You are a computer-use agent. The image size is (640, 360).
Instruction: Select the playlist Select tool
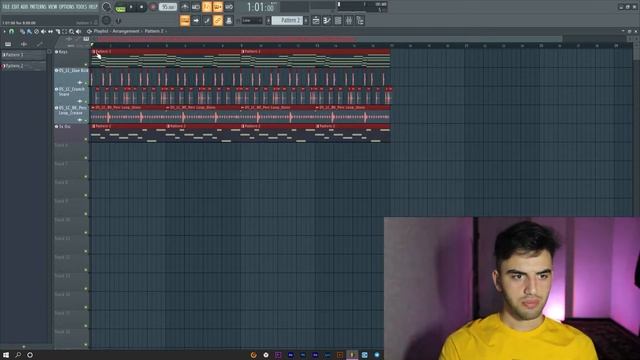pyautogui.click(x=64, y=31)
